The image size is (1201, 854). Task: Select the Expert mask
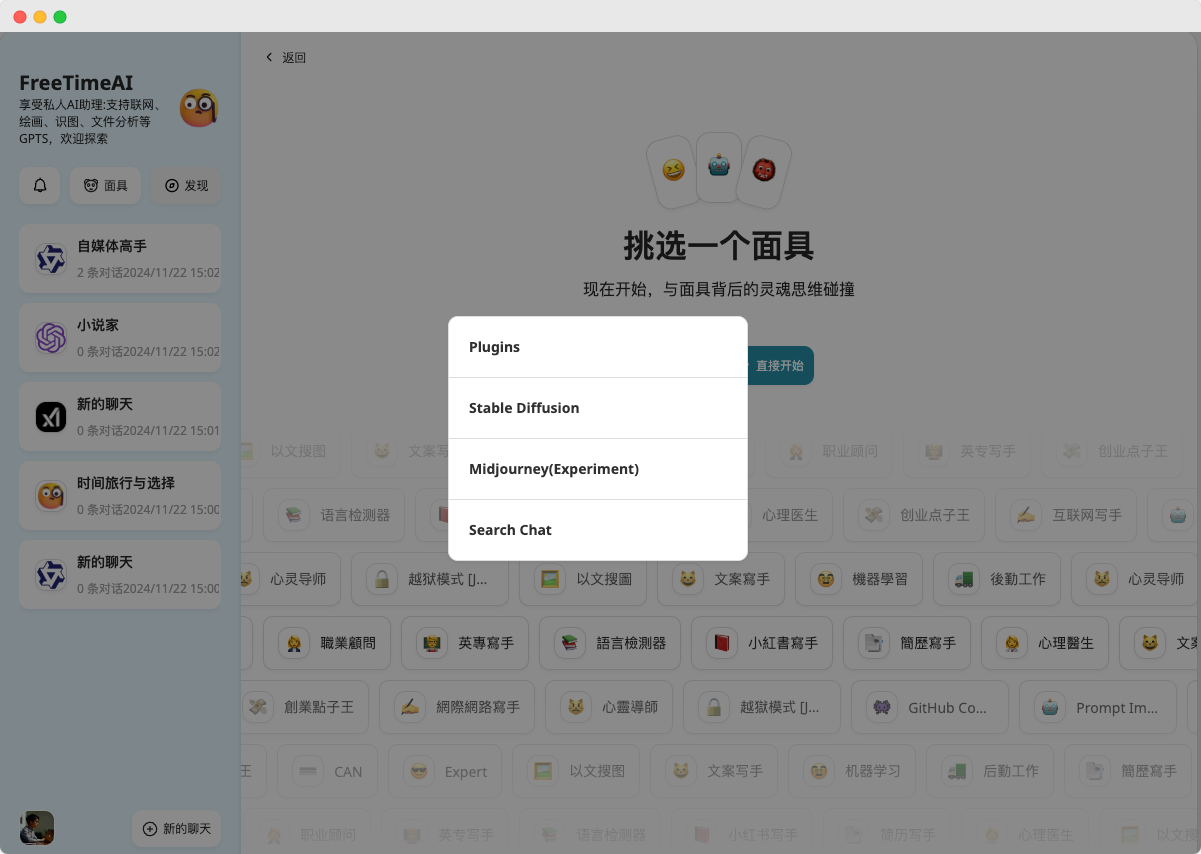(445, 771)
